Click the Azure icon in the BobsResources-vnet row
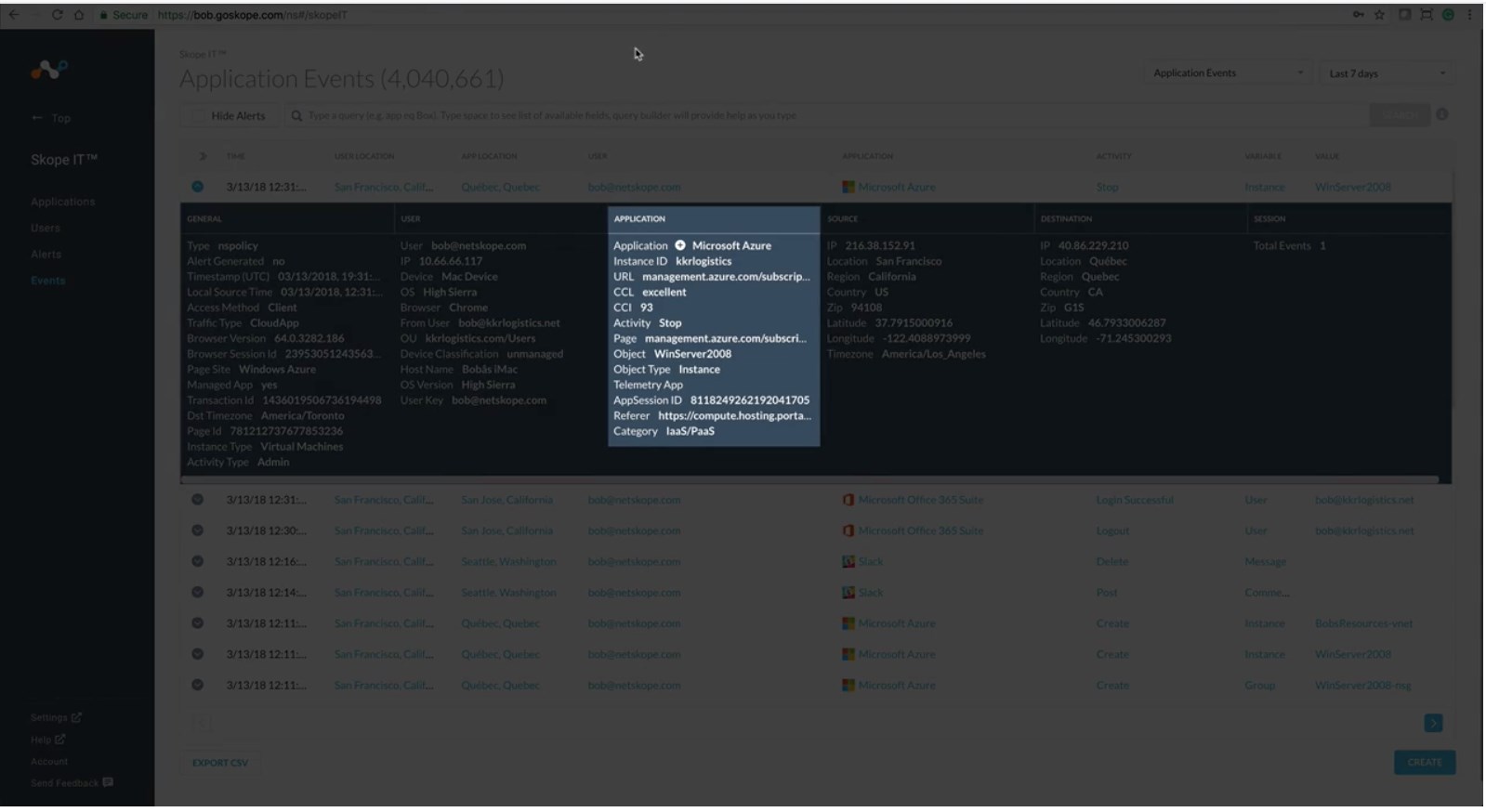1486x812 pixels. click(x=848, y=623)
